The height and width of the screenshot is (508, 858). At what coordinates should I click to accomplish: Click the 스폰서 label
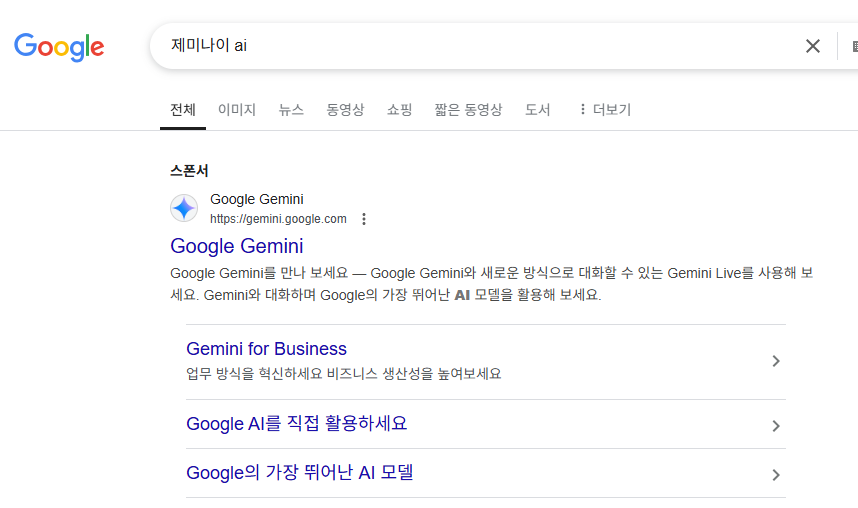tap(189, 171)
